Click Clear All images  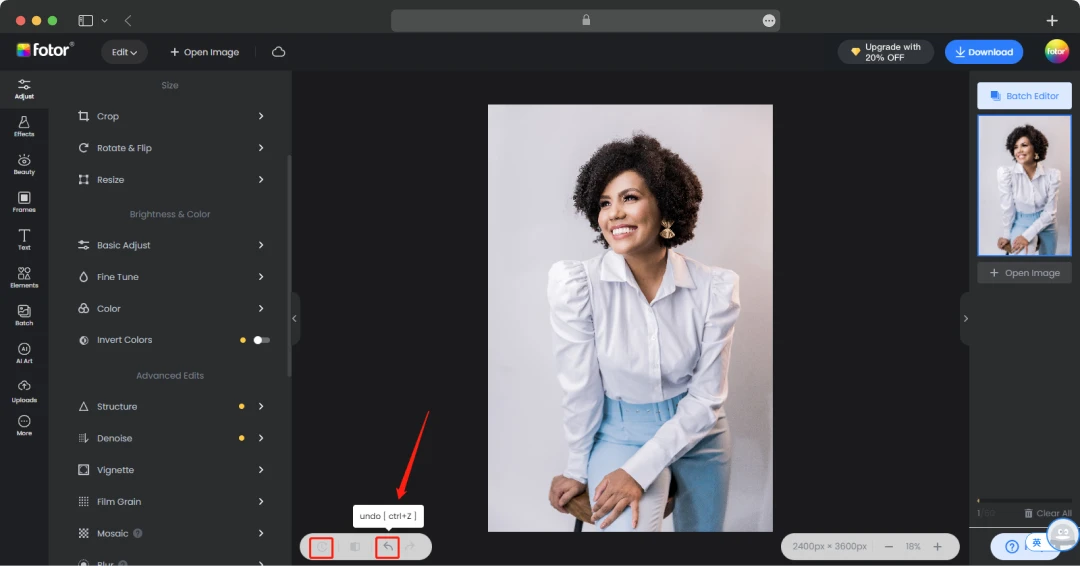click(x=1048, y=513)
